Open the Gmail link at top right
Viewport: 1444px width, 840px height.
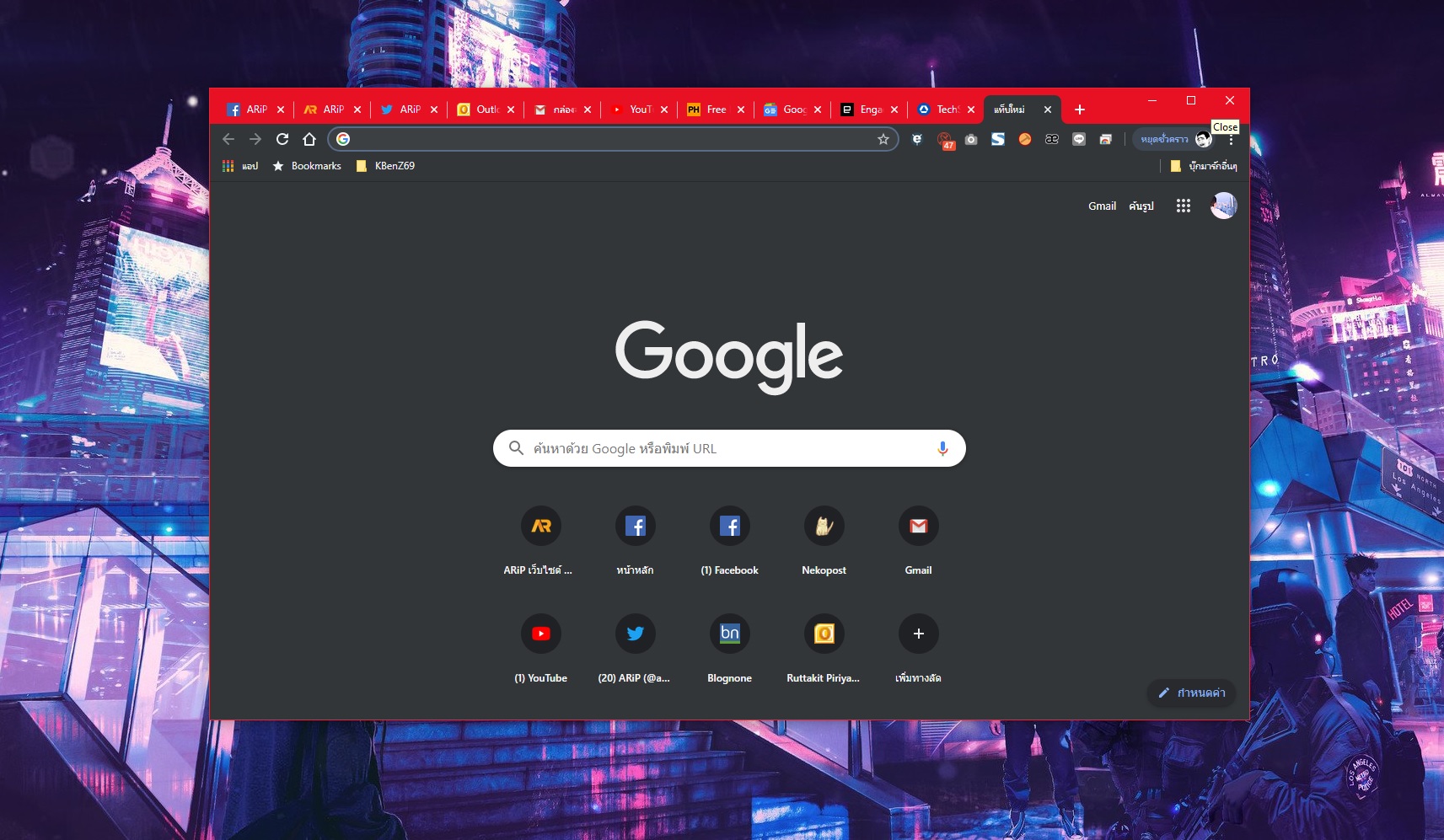[x=1101, y=206]
